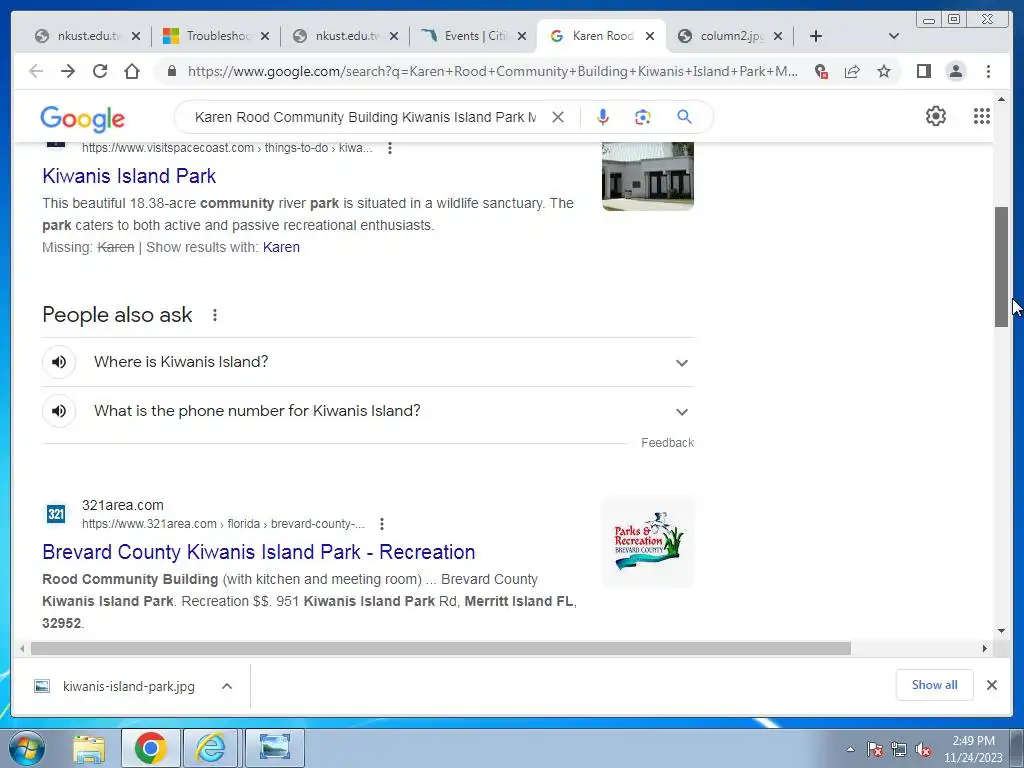This screenshot has height=768, width=1024.
Task: Listen to the phone number question
Action: [59, 411]
